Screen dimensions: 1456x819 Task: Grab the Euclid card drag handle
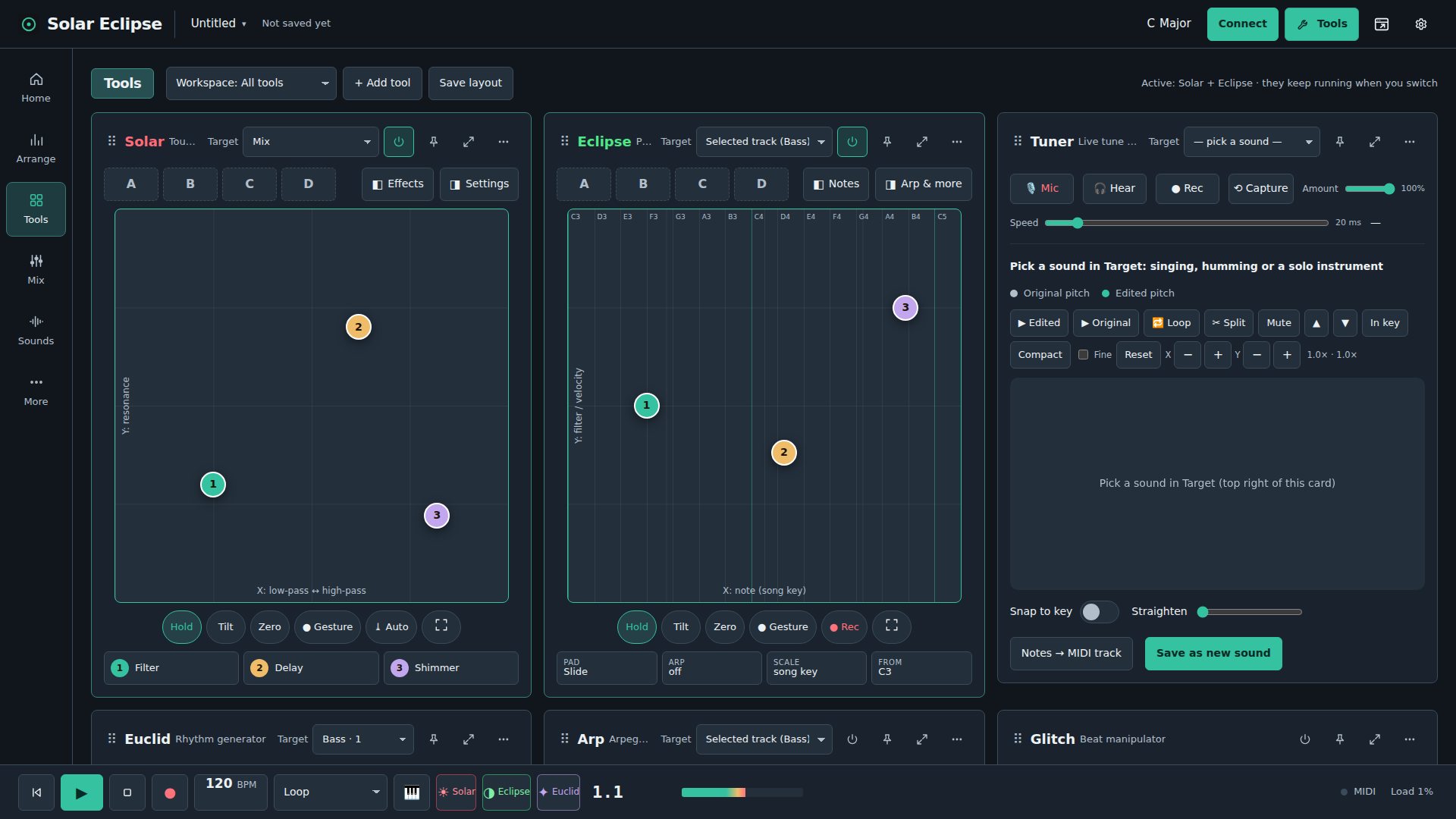tap(112, 739)
